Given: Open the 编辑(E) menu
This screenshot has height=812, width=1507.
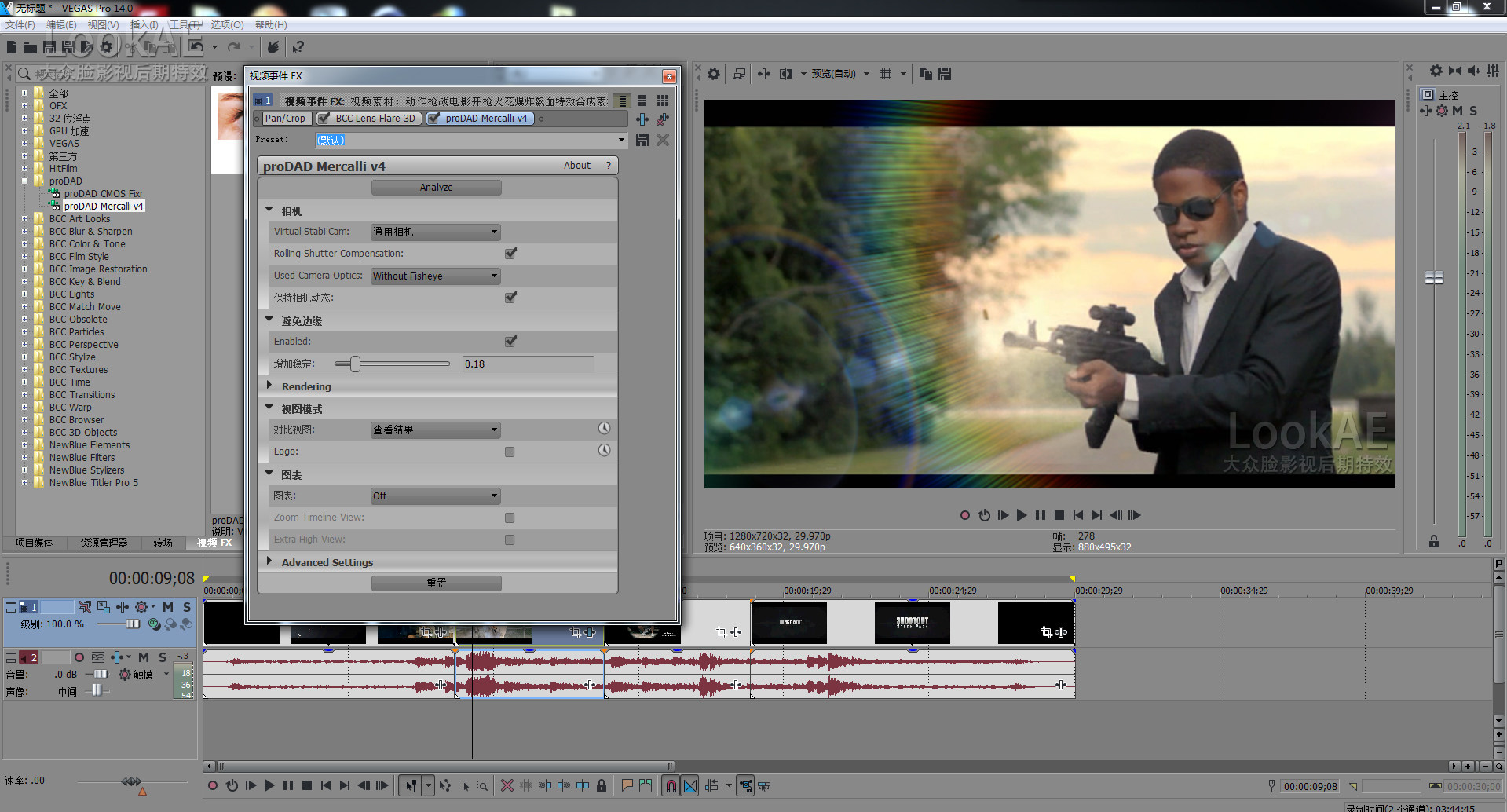Looking at the screenshot, I should pyautogui.click(x=61, y=25).
